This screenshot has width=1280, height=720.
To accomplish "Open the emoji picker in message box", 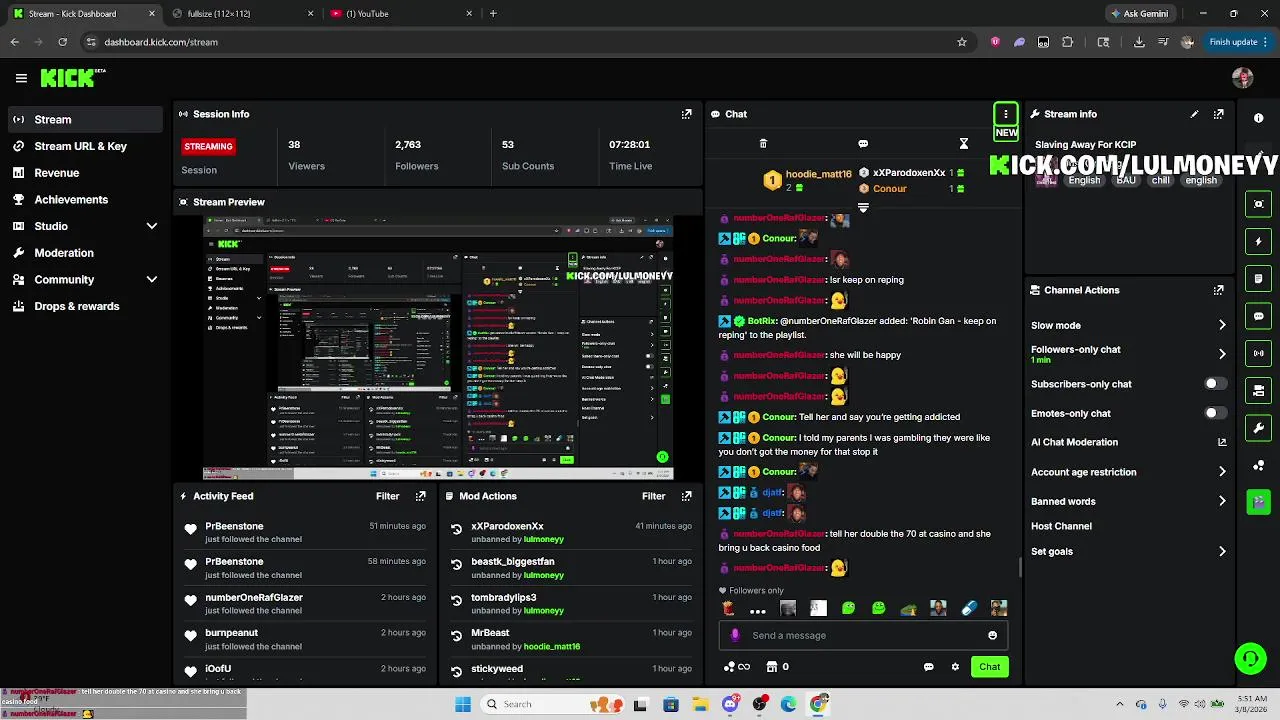I will pos(992,635).
